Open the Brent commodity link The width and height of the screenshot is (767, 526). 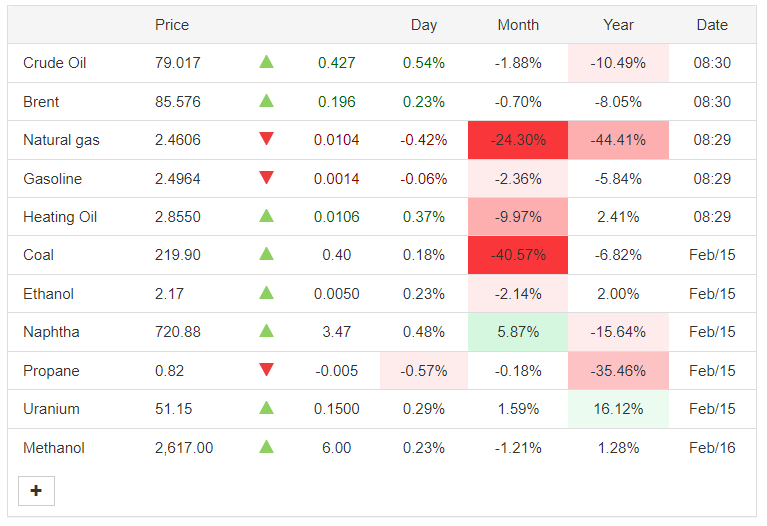(x=41, y=102)
